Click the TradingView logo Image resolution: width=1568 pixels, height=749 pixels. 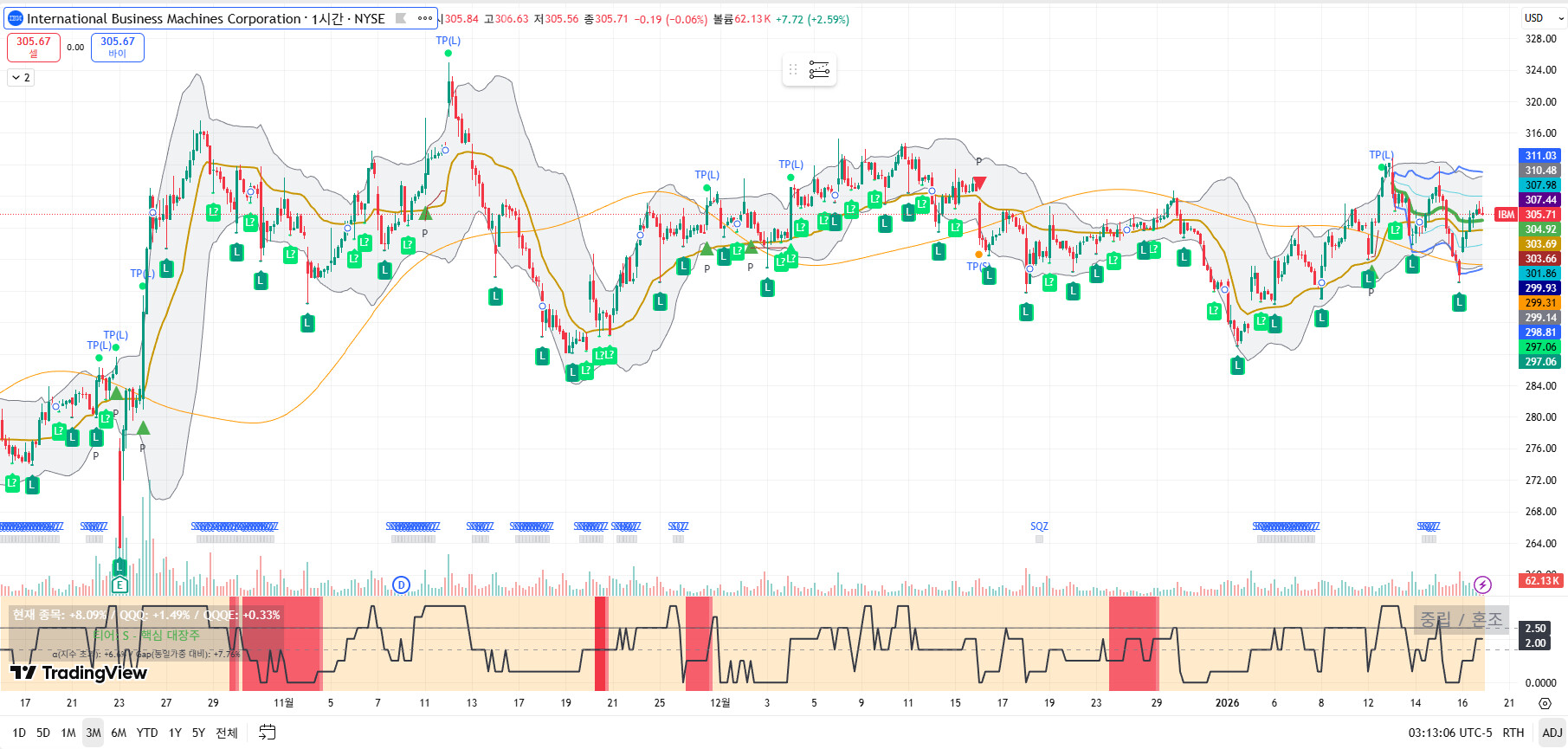pyautogui.click(x=79, y=673)
